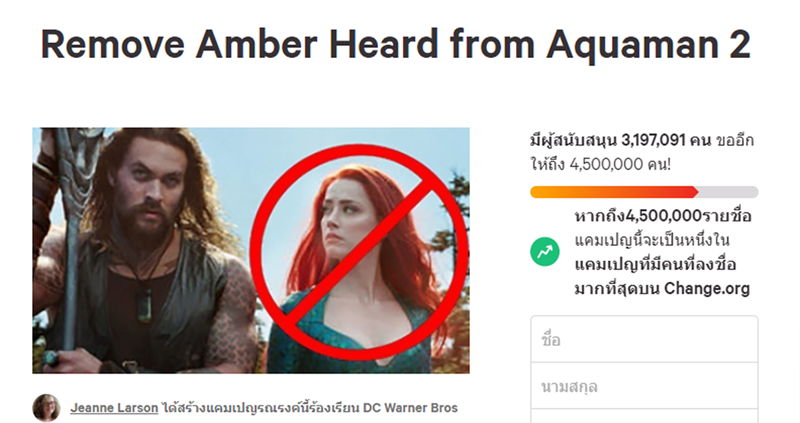Click the 3,197,091 supporter count
800x423 pixels.
[x=653, y=140]
